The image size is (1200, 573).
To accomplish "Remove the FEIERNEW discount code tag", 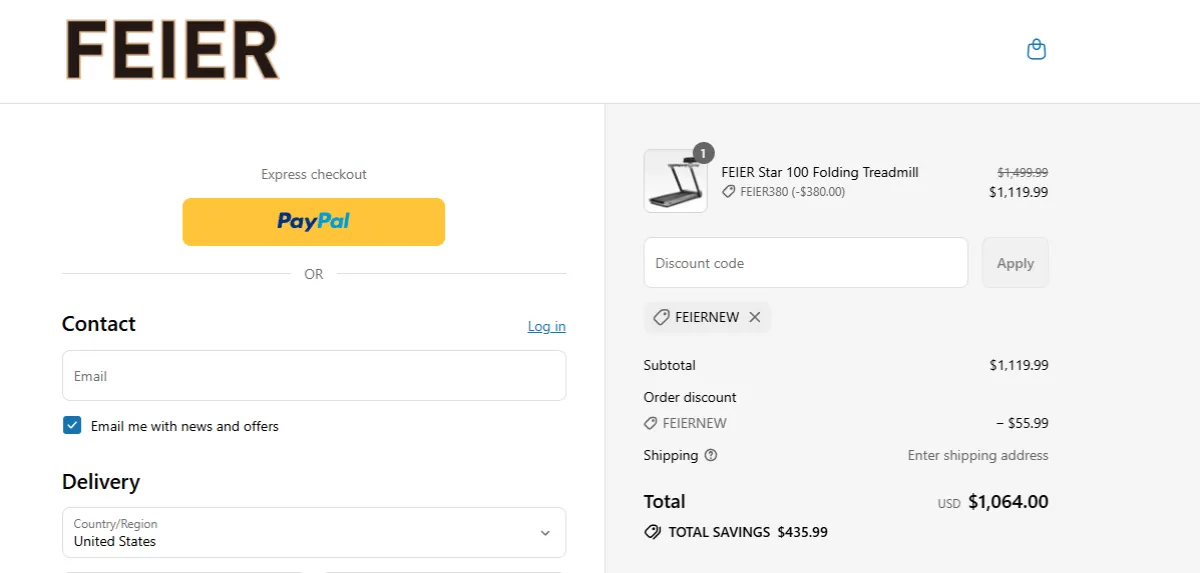I will point(755,317).
